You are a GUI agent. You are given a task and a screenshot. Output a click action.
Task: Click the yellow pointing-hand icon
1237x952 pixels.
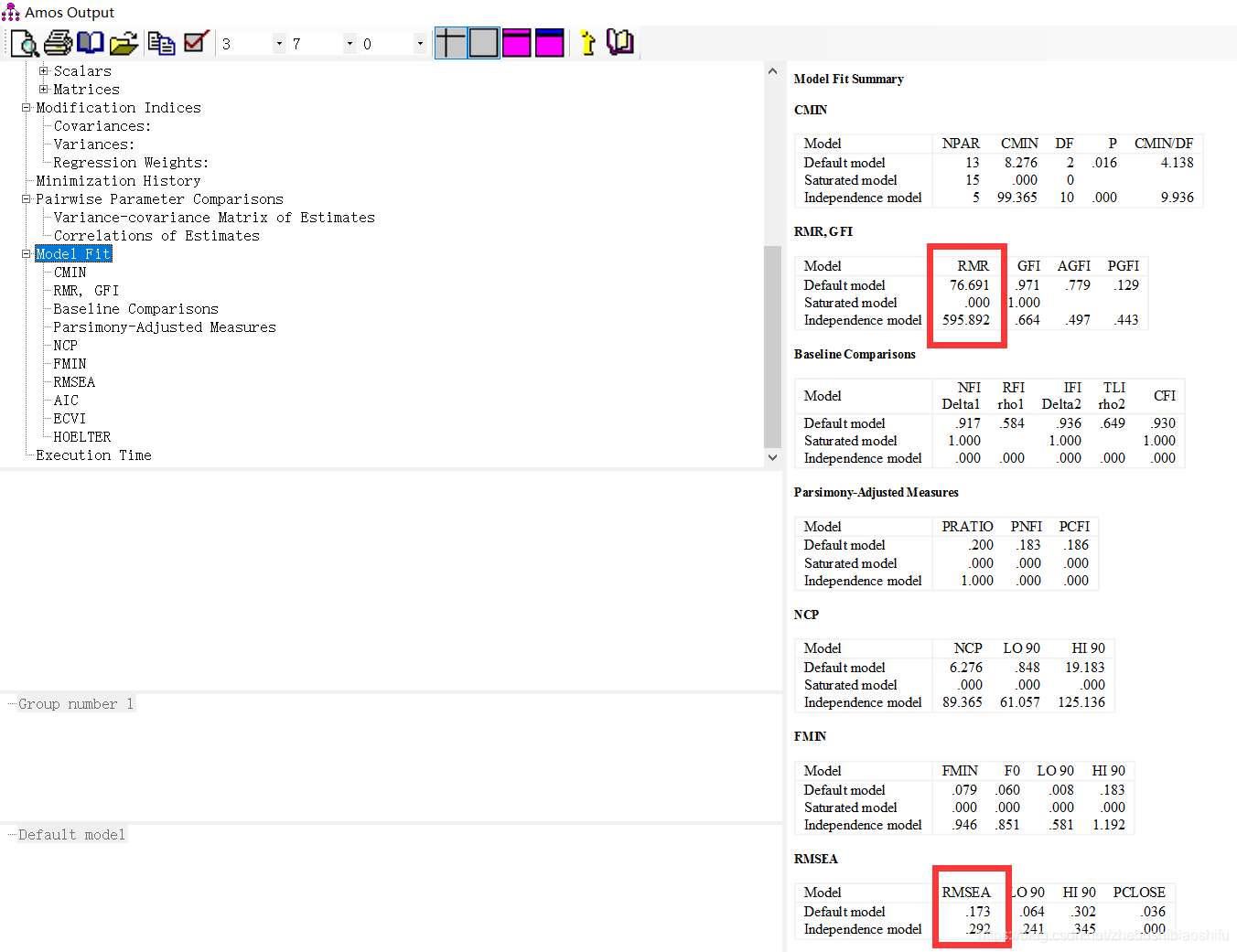pyautogui.click(x=587, y=43)
